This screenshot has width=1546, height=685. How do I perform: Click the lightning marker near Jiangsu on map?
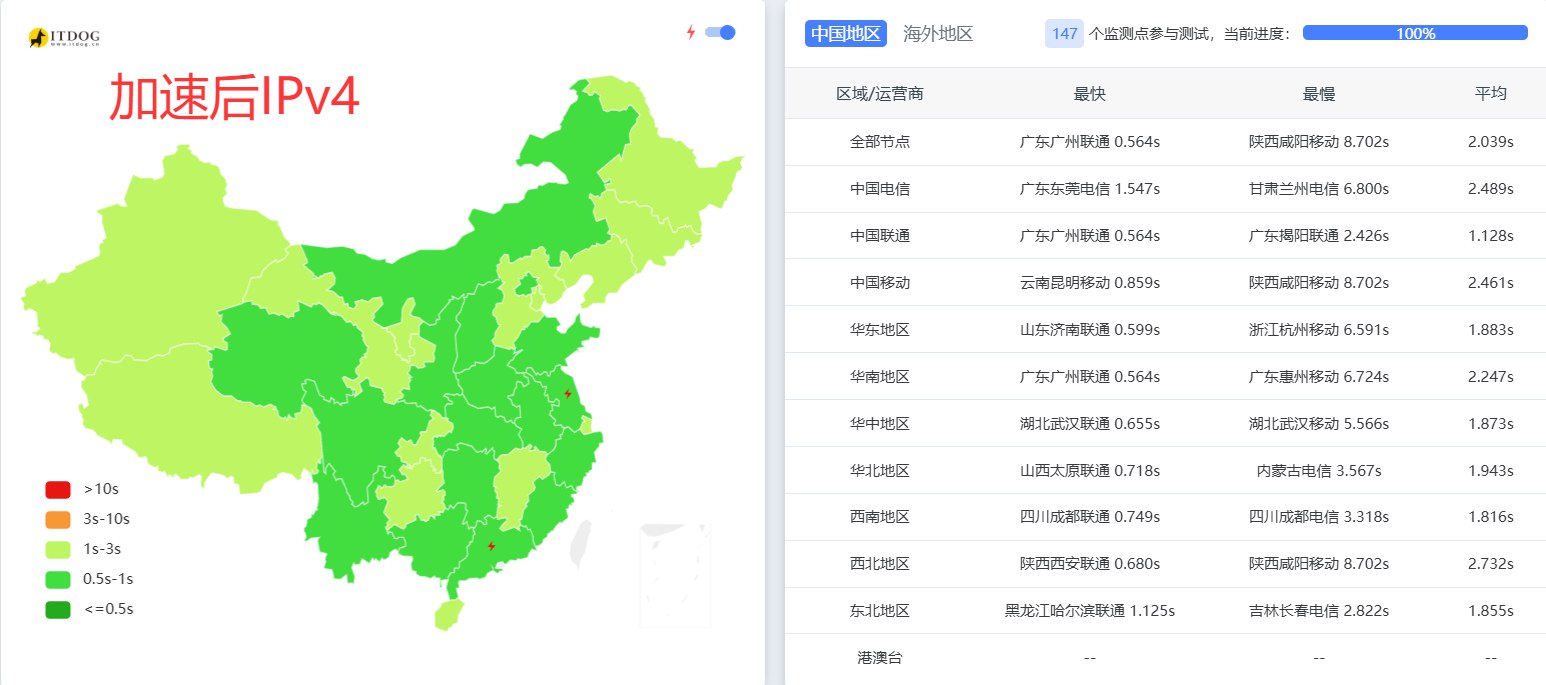coord(568,394)
